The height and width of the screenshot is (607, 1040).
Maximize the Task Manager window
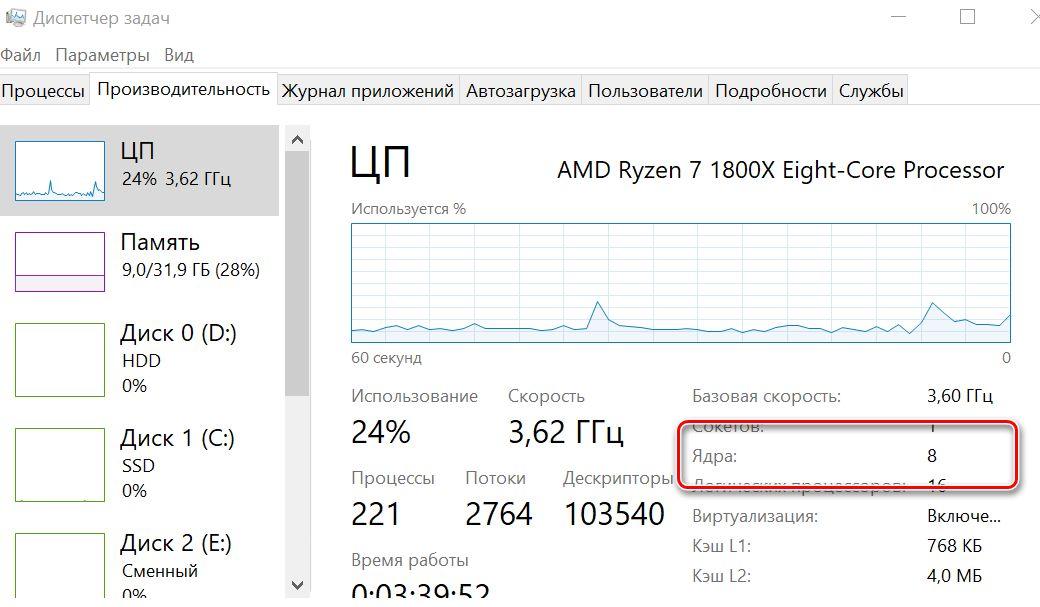[x=968, y=17]
